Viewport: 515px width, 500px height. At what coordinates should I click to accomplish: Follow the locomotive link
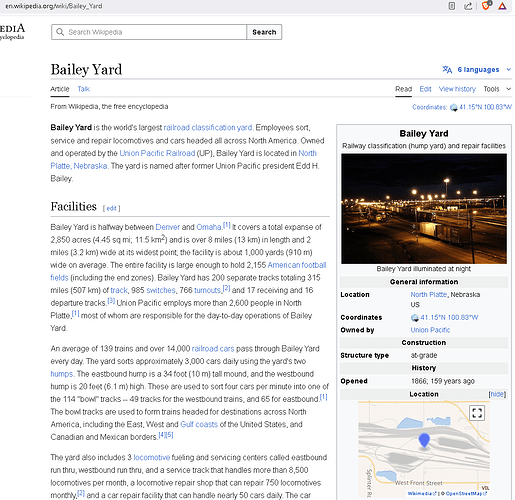coord(152,457)
